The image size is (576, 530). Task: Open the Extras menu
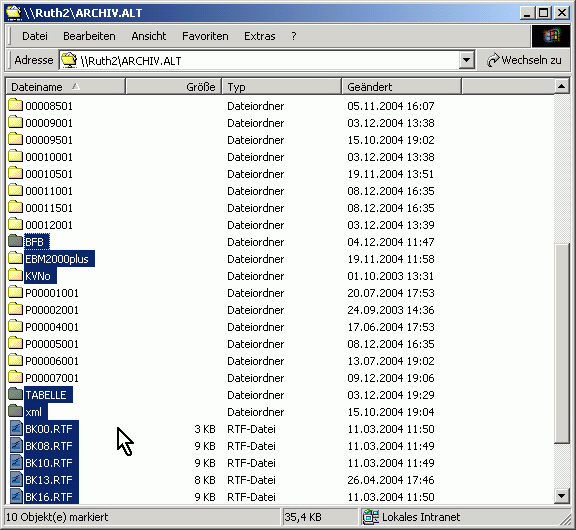[260, 36]
